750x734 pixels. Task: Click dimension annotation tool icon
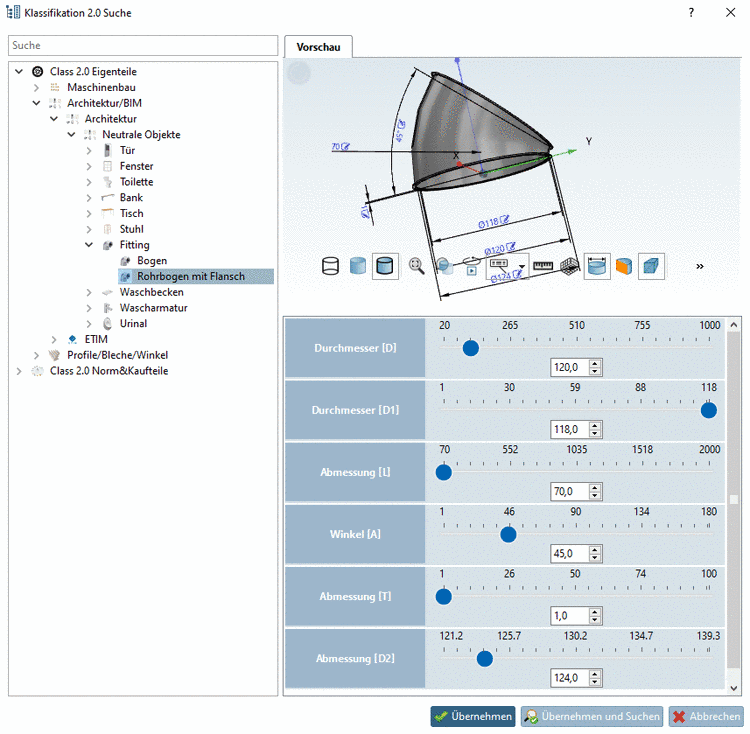point(499,264)
